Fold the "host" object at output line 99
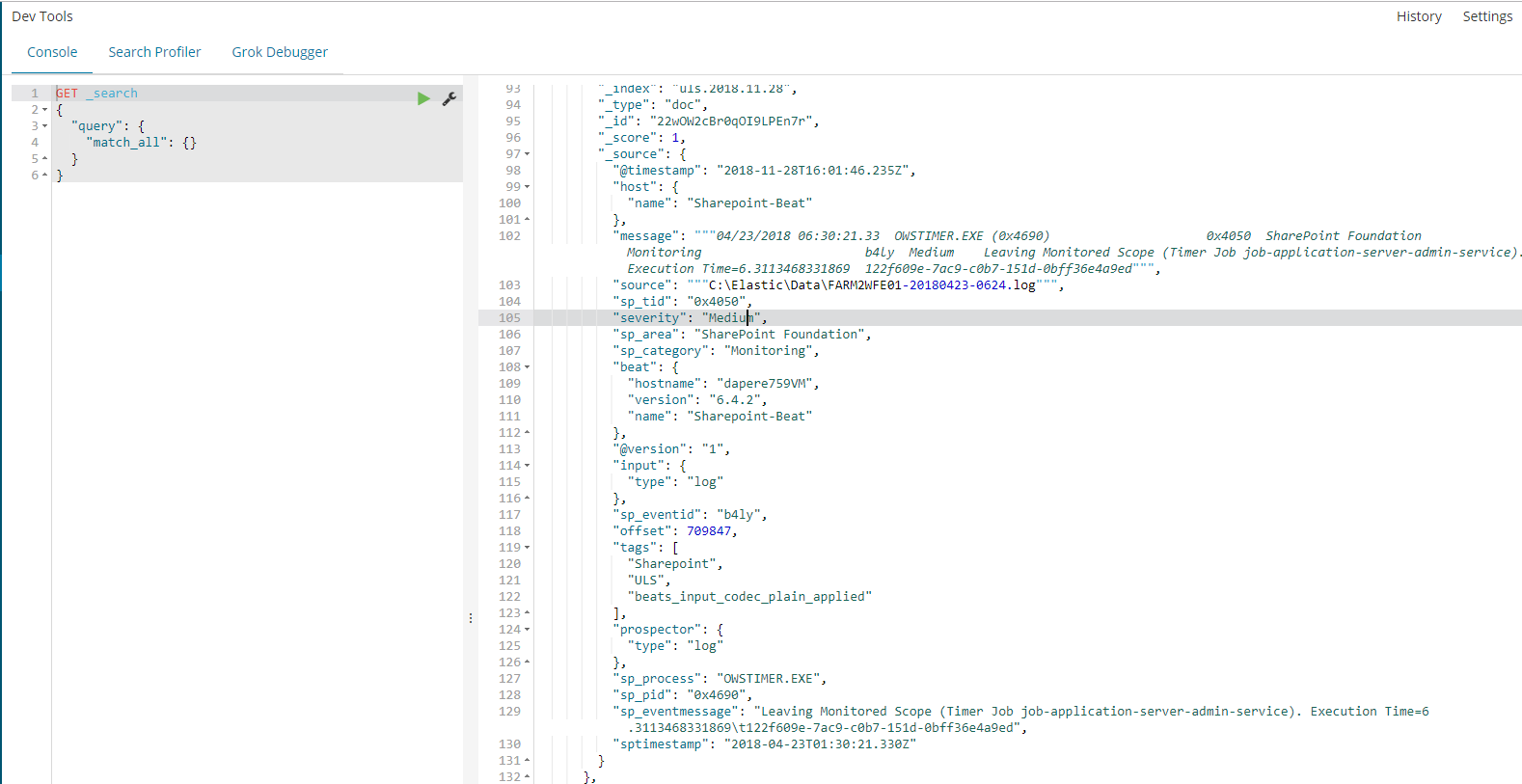The width and height of the screenshot is (1522, 784). [x=527, y=187]
